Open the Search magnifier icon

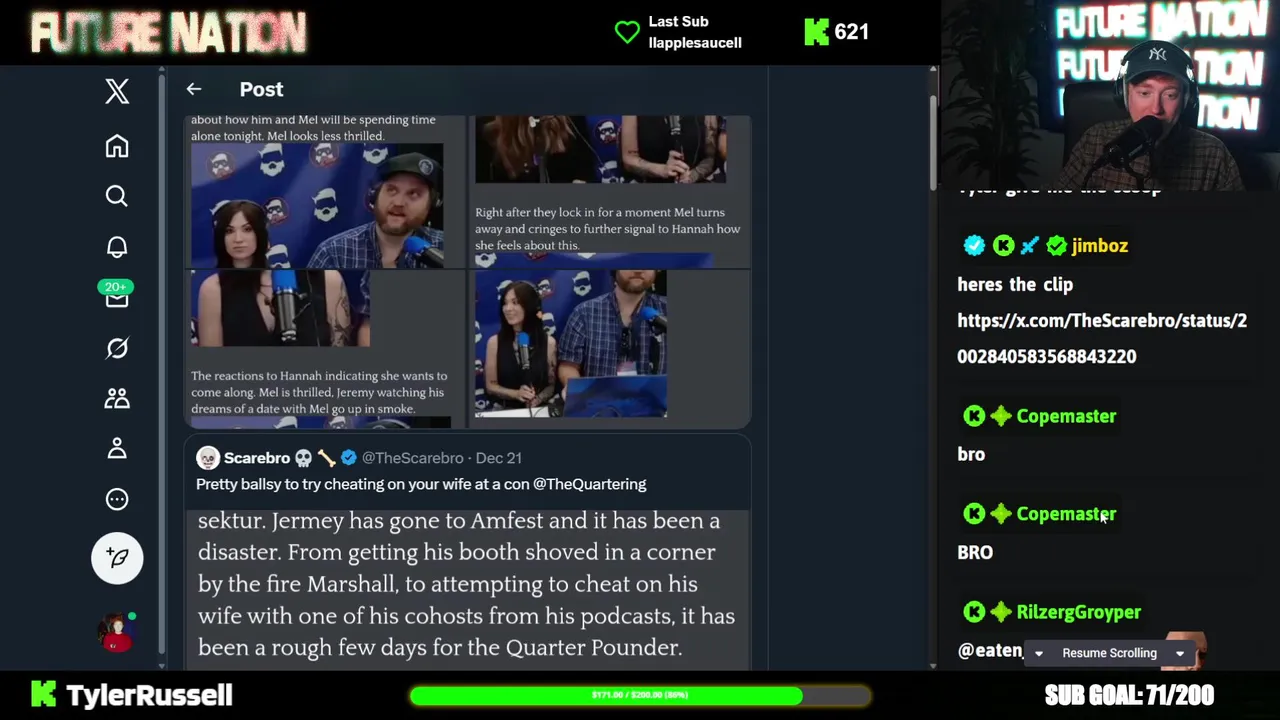117,196
